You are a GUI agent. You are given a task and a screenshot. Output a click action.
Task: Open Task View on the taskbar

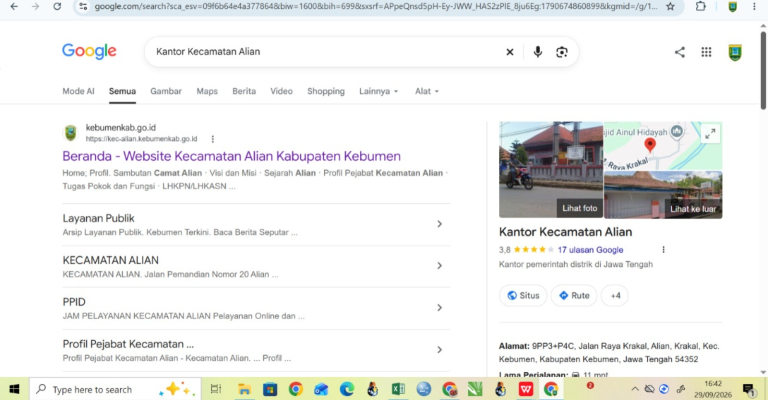pyautogui.click(x=216, y=389)
